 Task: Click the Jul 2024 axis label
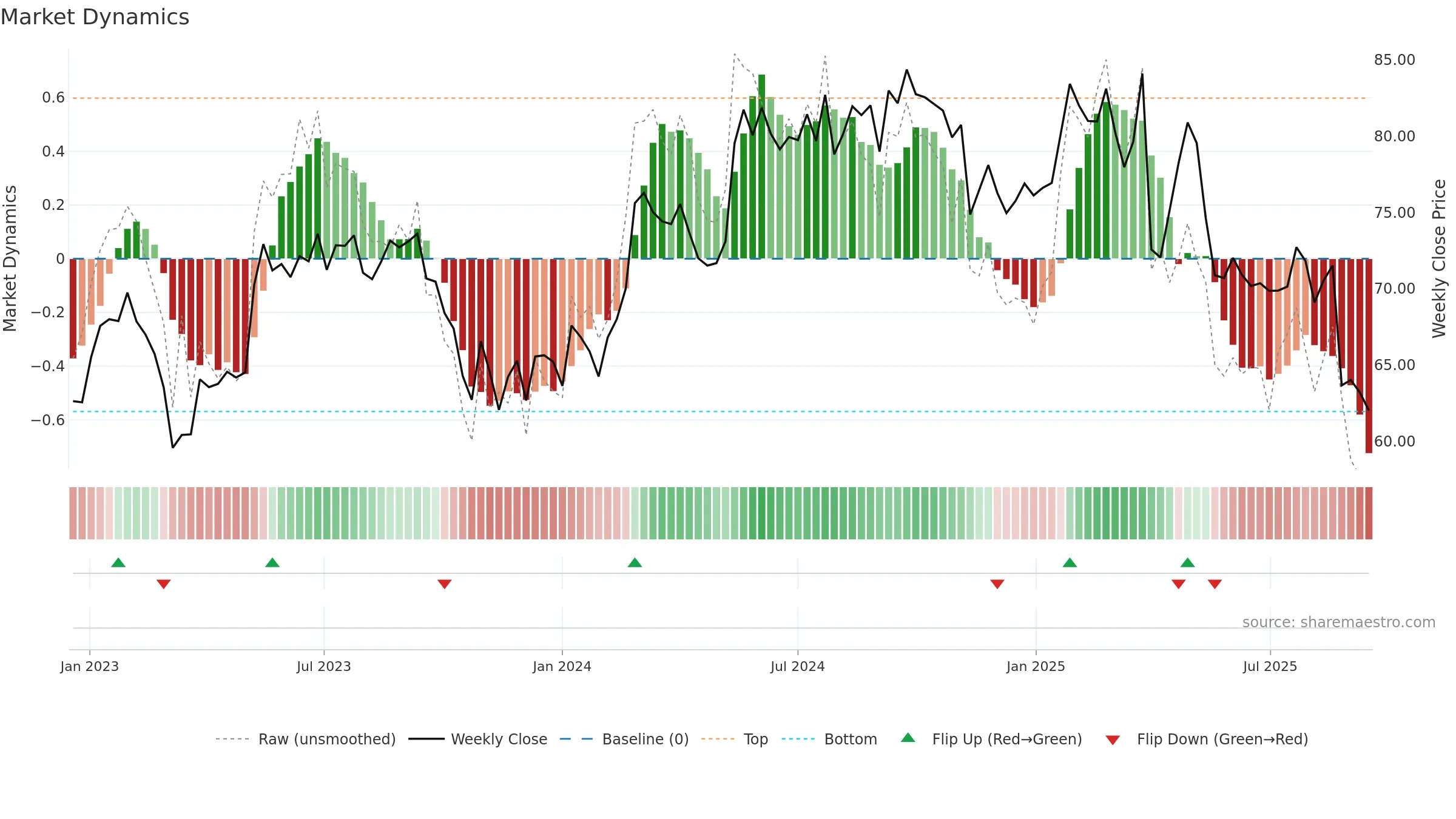tap(798, 666)
